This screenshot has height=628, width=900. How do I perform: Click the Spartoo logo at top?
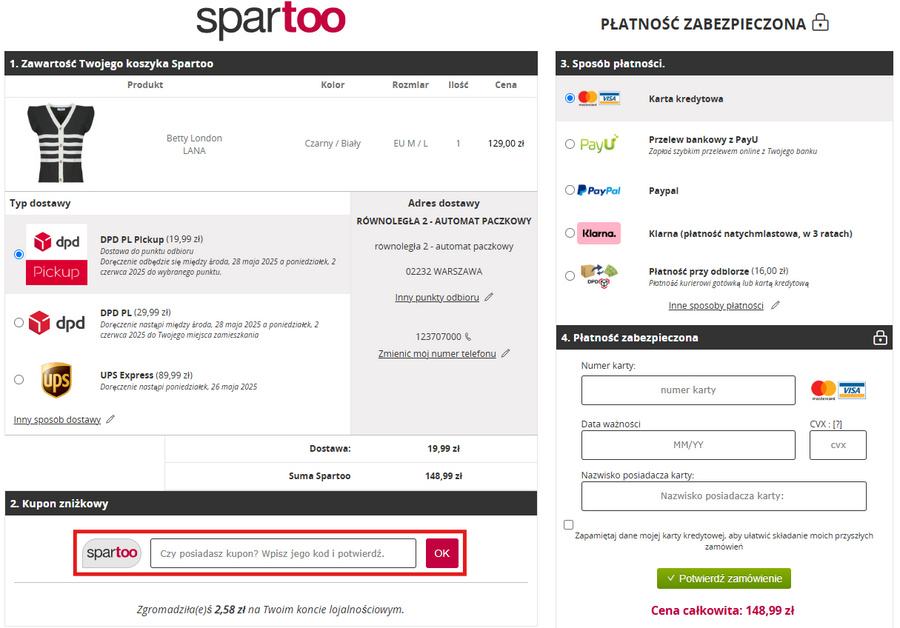pos(270,21)
